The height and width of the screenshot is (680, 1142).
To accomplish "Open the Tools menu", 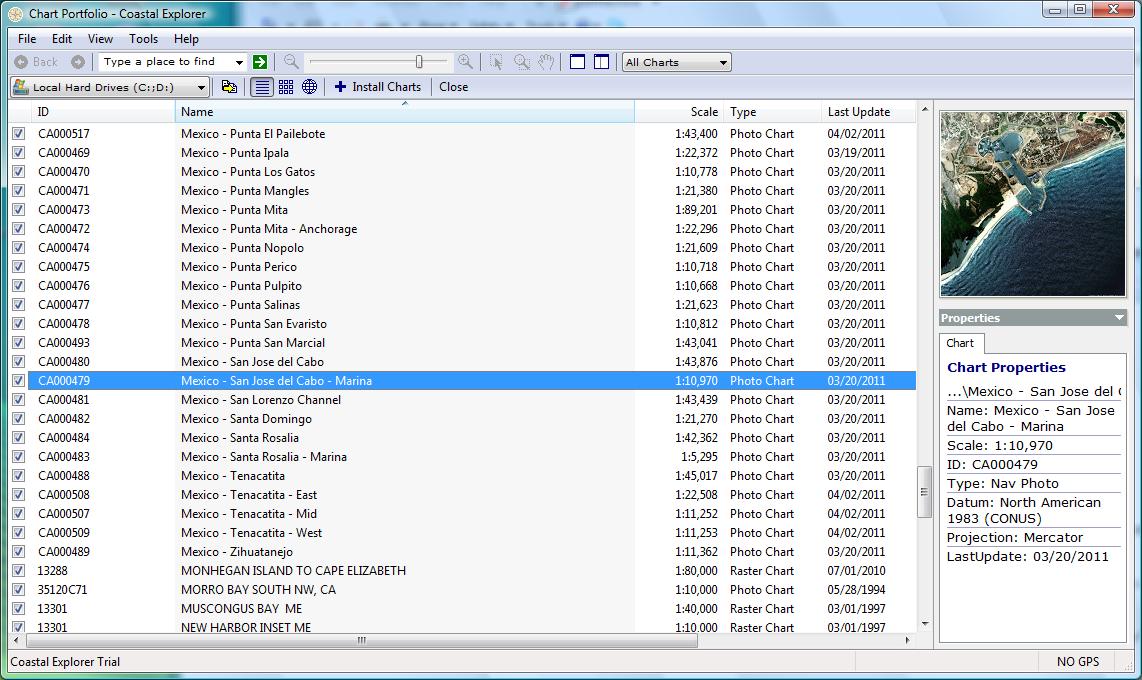I will click(x=143, y=39).
